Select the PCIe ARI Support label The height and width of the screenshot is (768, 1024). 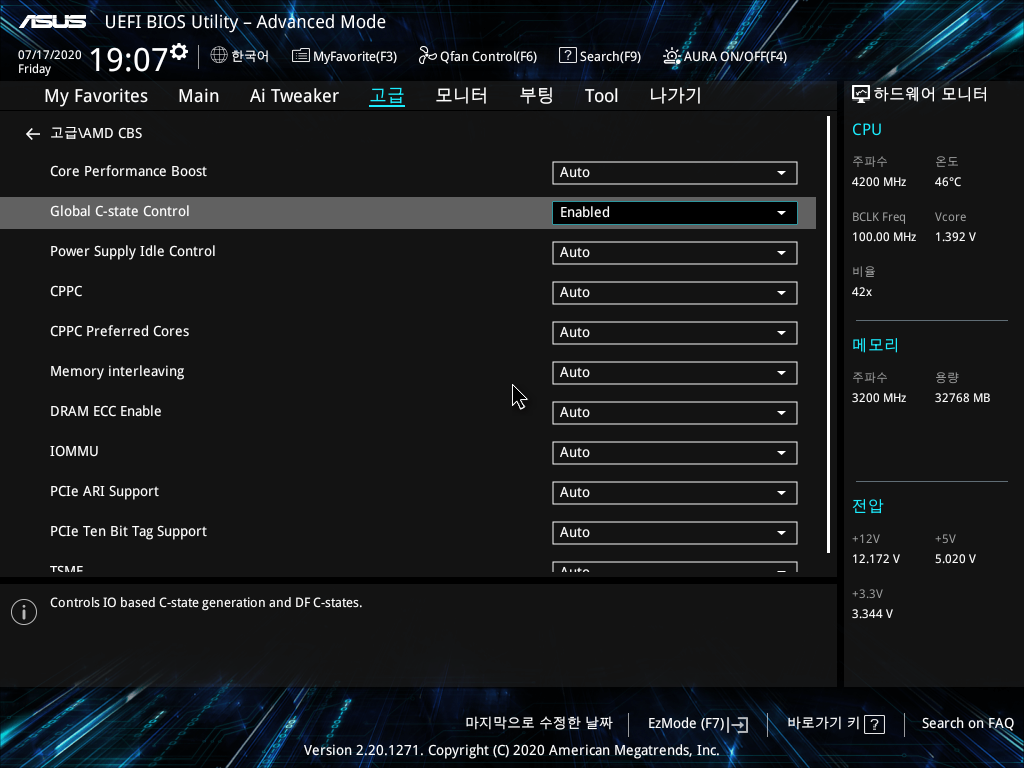104,492
